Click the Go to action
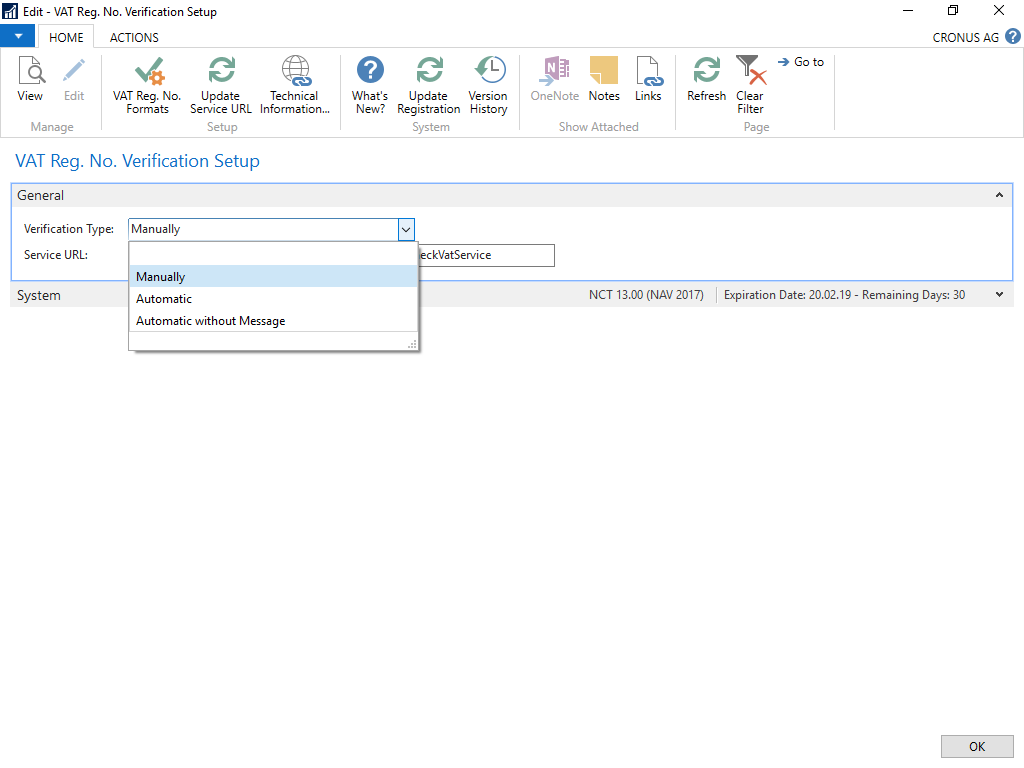The image size is (1024, 768). (801, 62)
